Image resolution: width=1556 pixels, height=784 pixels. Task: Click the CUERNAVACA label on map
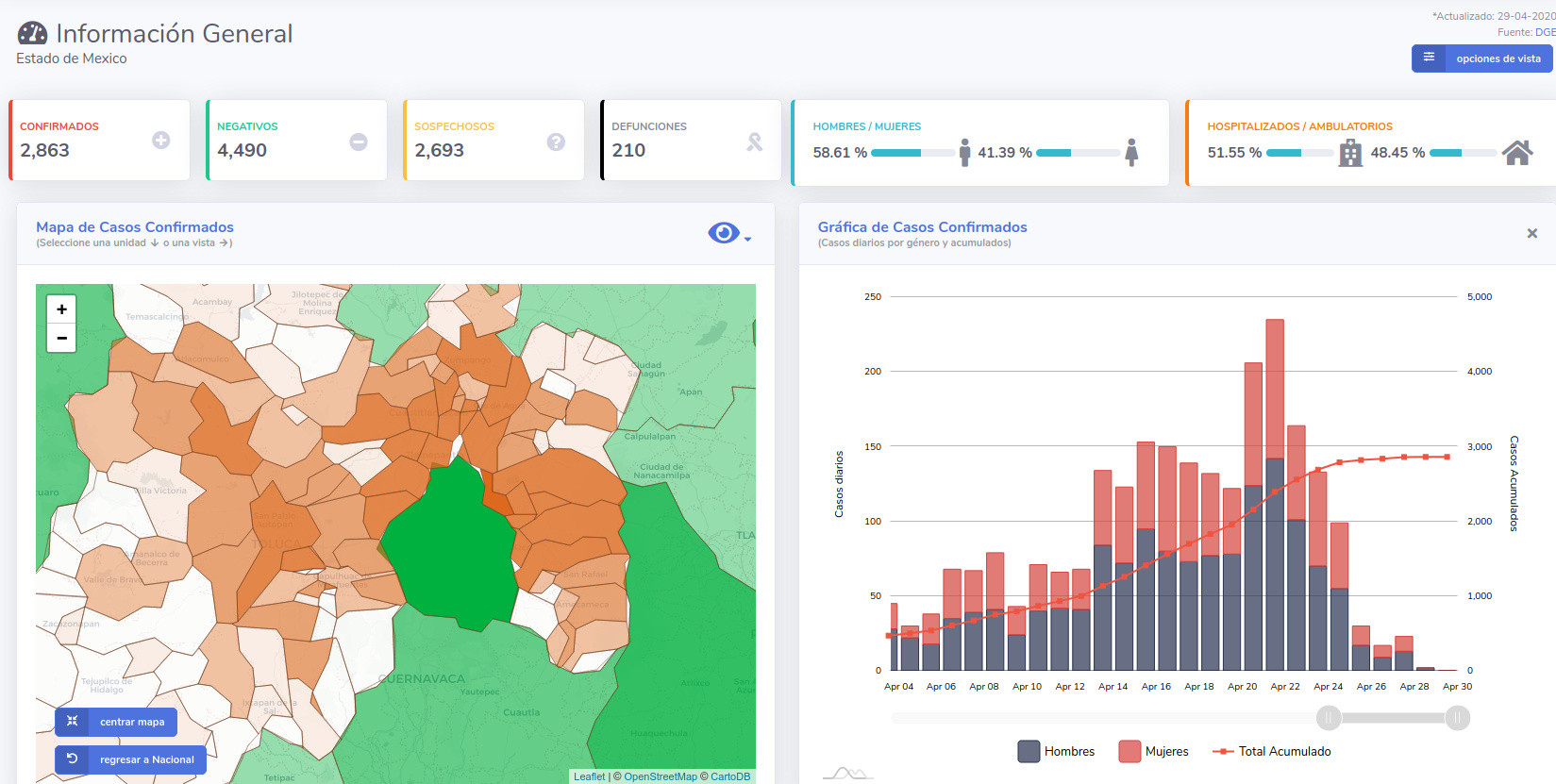pyautogui.click(x=422, y=678)
